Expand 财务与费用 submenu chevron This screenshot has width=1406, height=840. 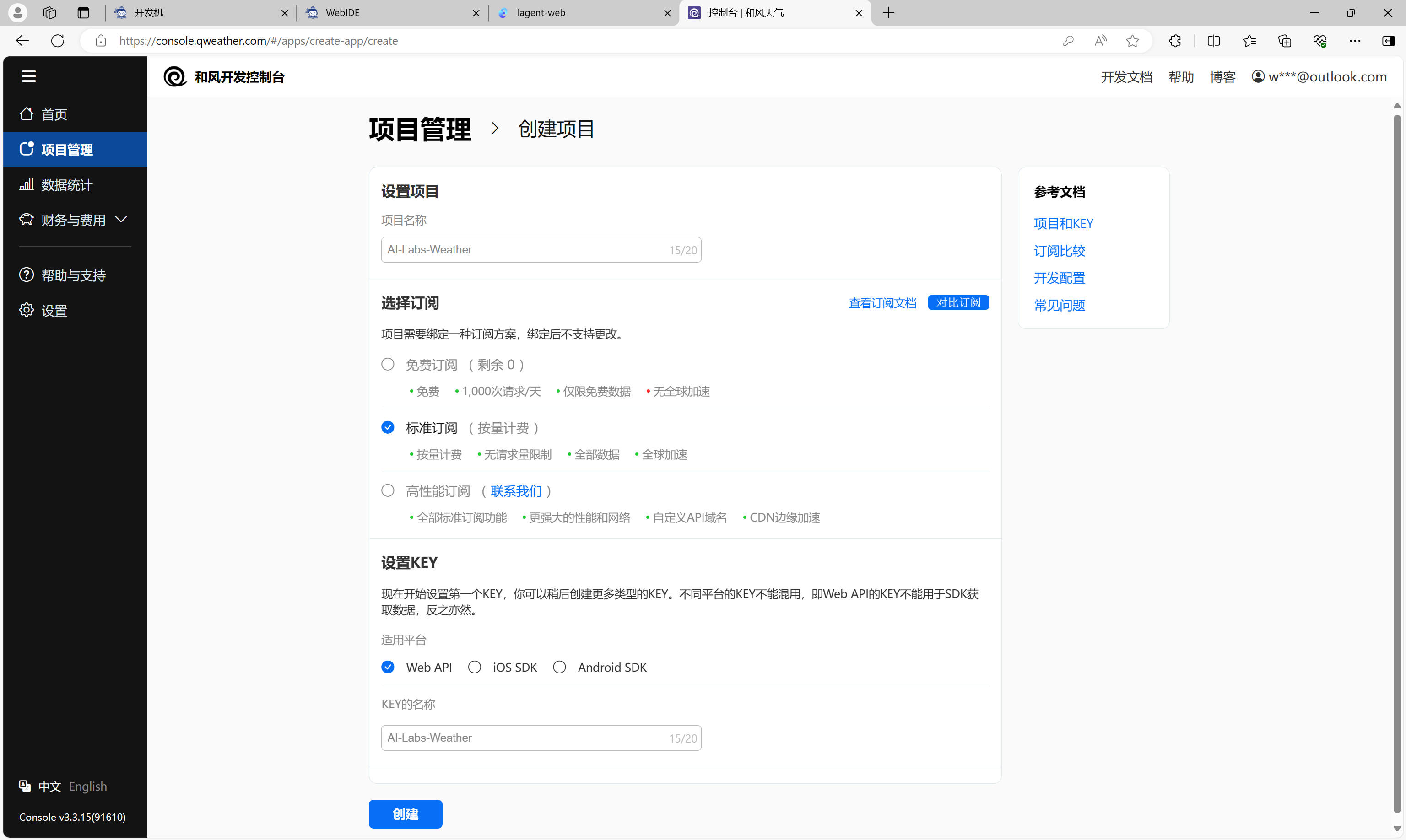[x=121, y=219]
